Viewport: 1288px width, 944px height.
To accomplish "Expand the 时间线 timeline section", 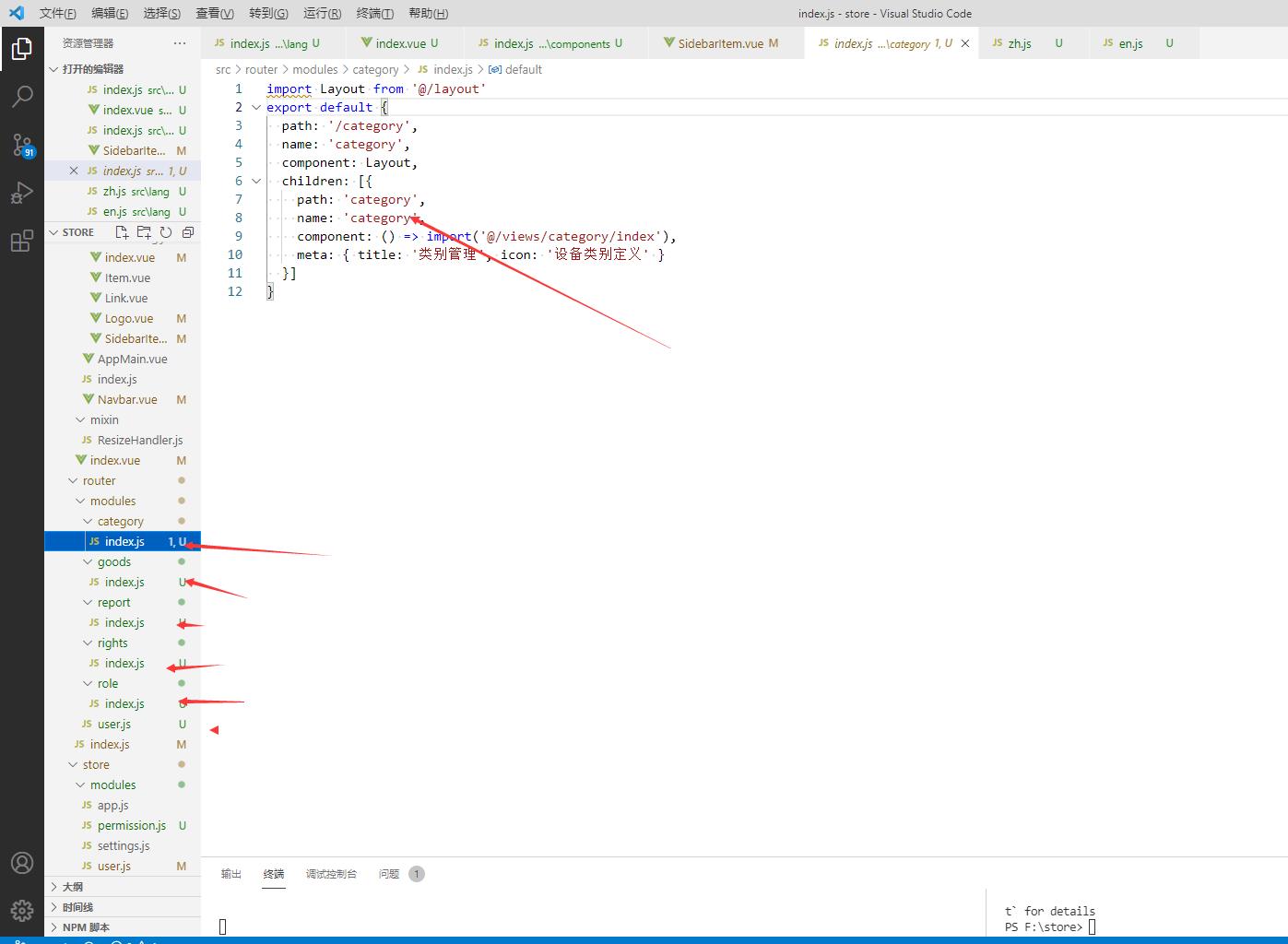I will click(x=123, y=907).
